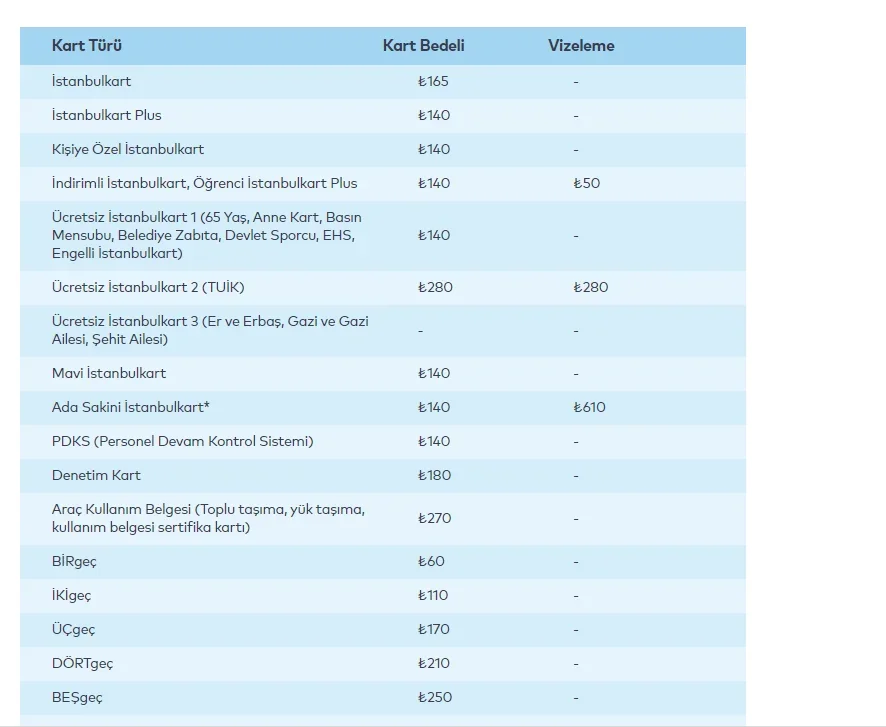Select Kişiye Özel İstanbulkart row label
This screenshot has height=727, width=886.
[128, 149]
